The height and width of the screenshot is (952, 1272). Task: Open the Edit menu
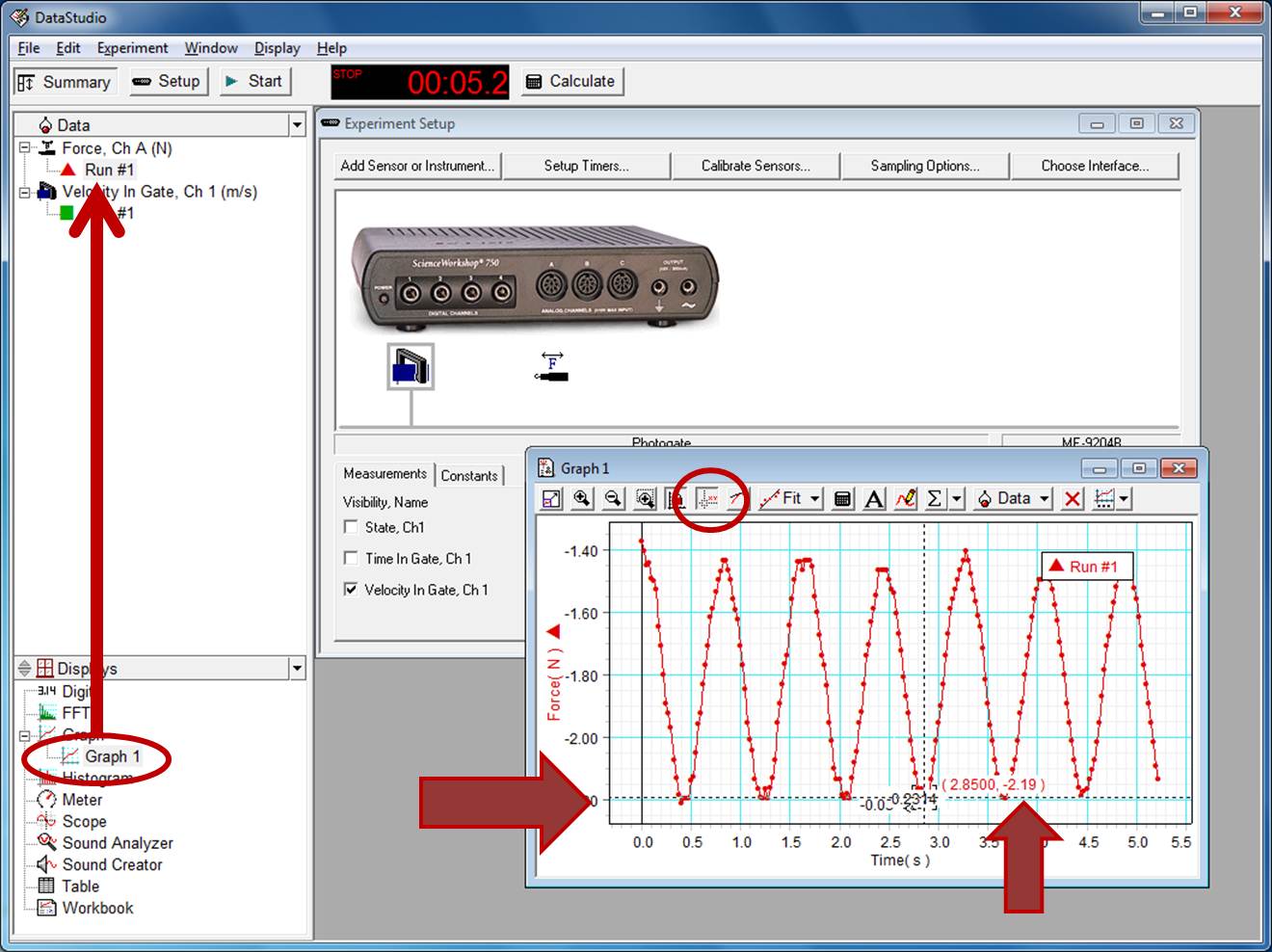(x=68, y=48)
